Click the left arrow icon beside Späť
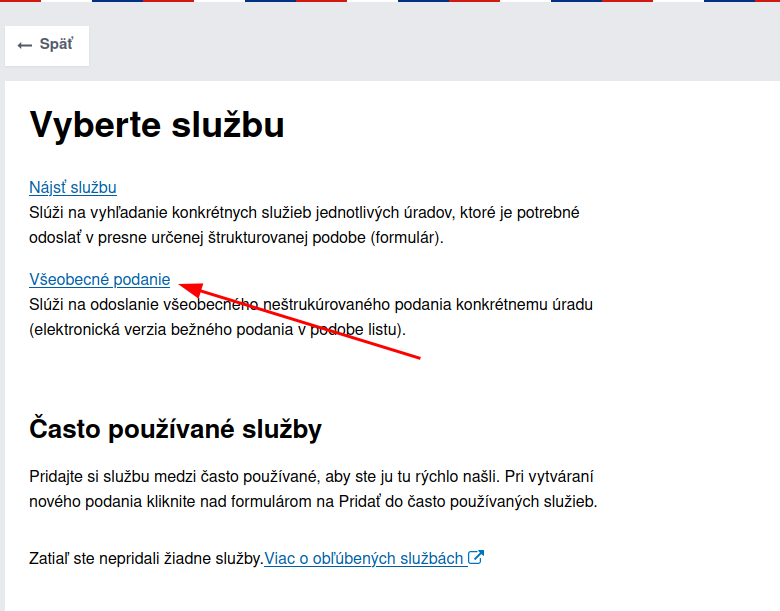The width and height of the screenshot is (780, 611). (25, 46)
